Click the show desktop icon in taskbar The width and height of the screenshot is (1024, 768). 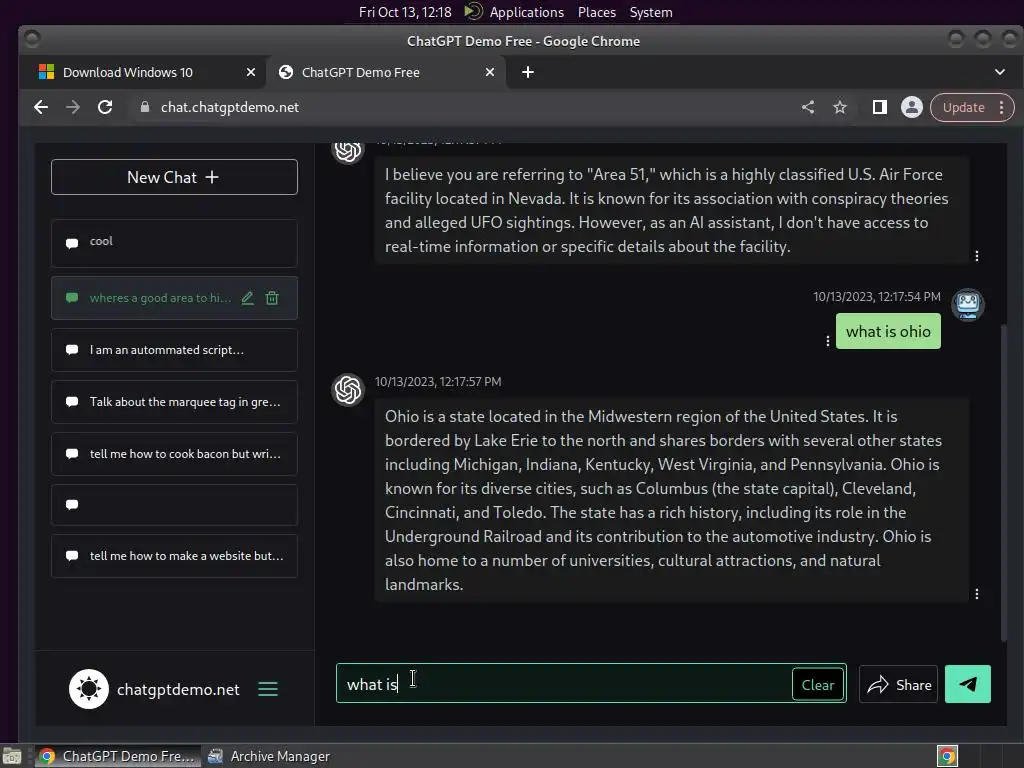pos(12,756)
